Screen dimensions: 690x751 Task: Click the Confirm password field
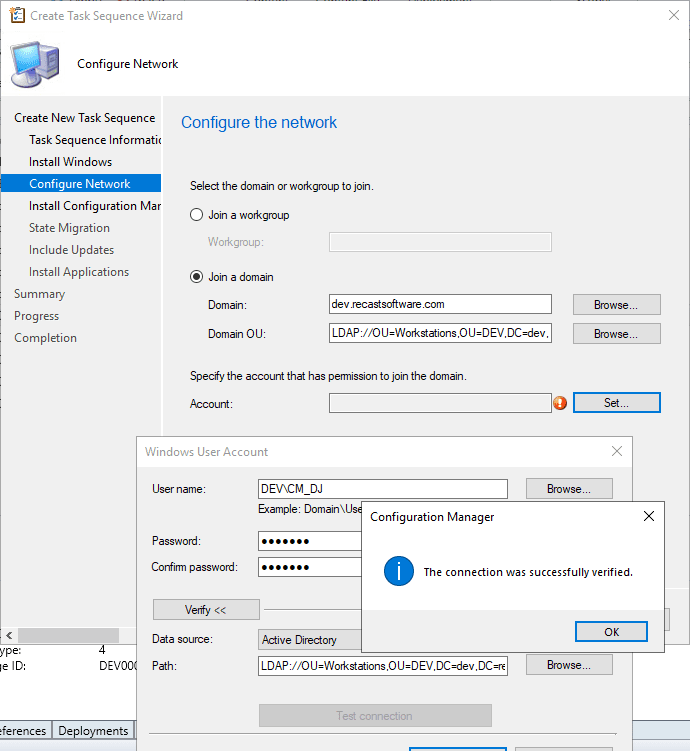coord(310,567)
